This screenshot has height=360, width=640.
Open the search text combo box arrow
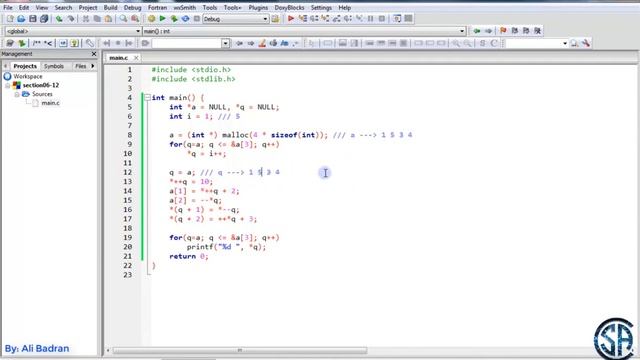(226, 43)
